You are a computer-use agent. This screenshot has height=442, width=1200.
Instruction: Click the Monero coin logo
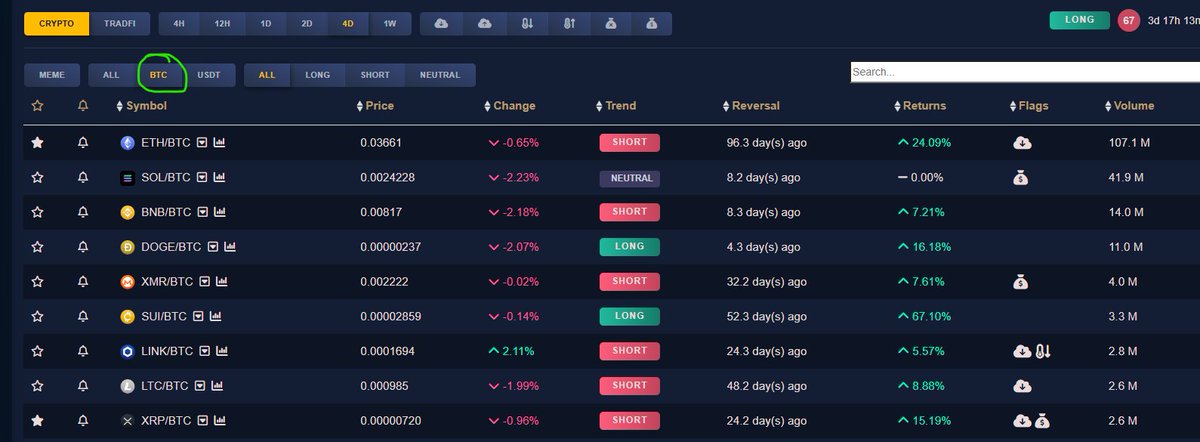tap(127, 282)
